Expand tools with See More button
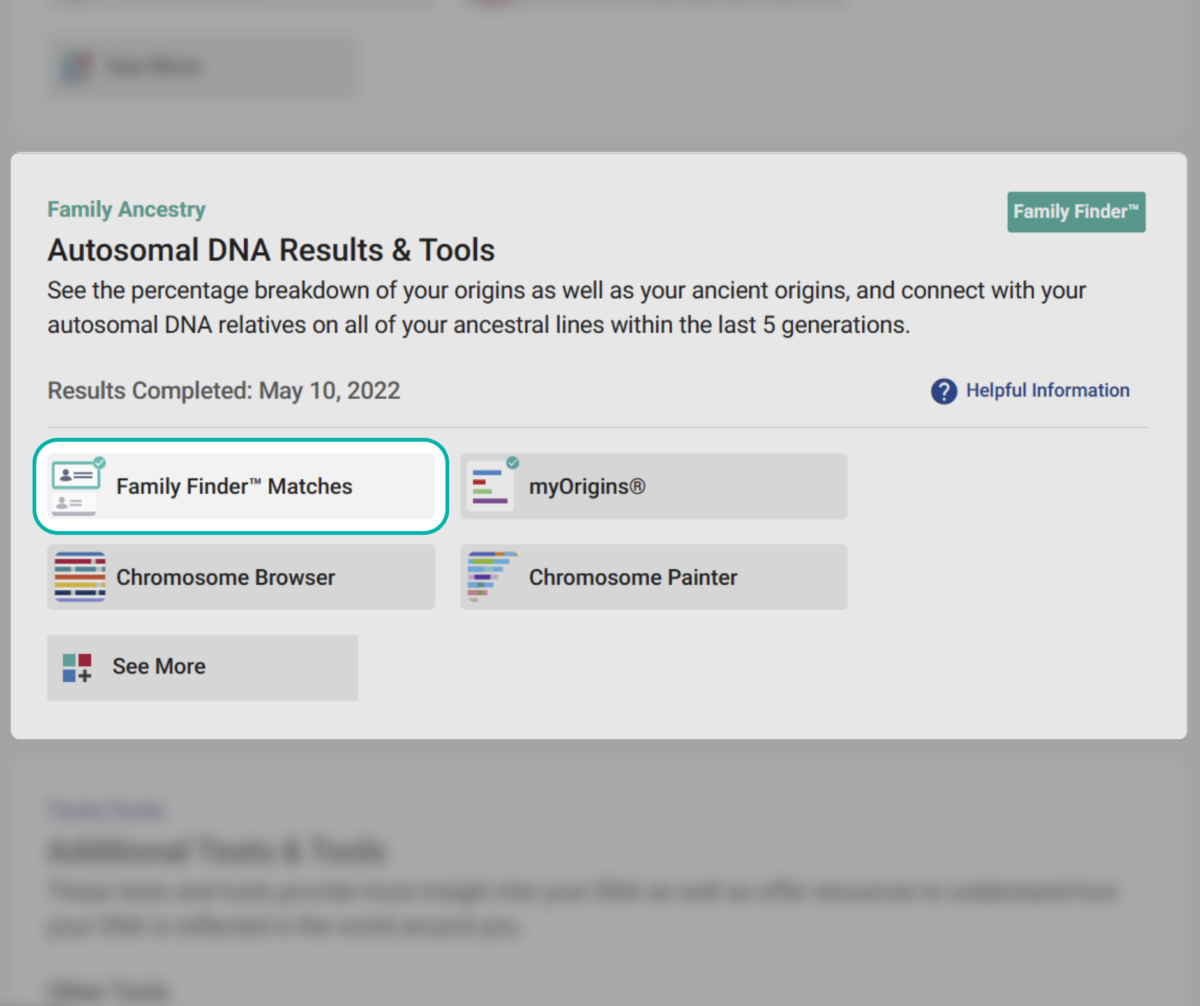 (x=202, y=667)
